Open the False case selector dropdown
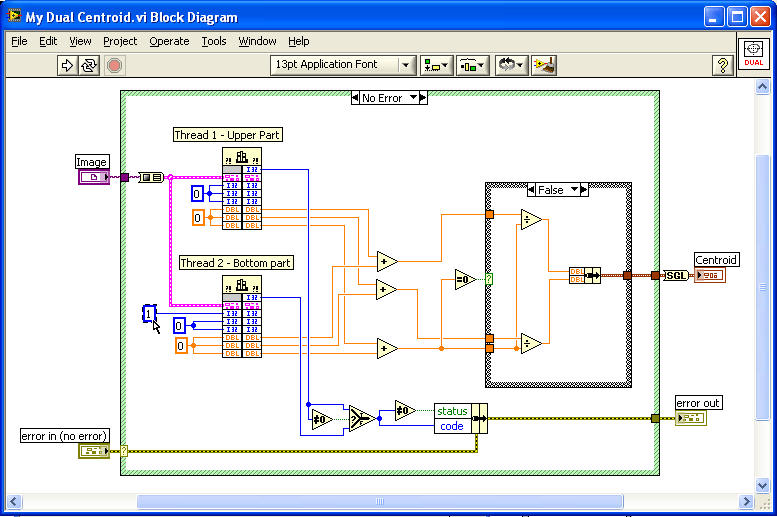The width and height of the screenshot is (777, 517). click(x=574, y=189)
